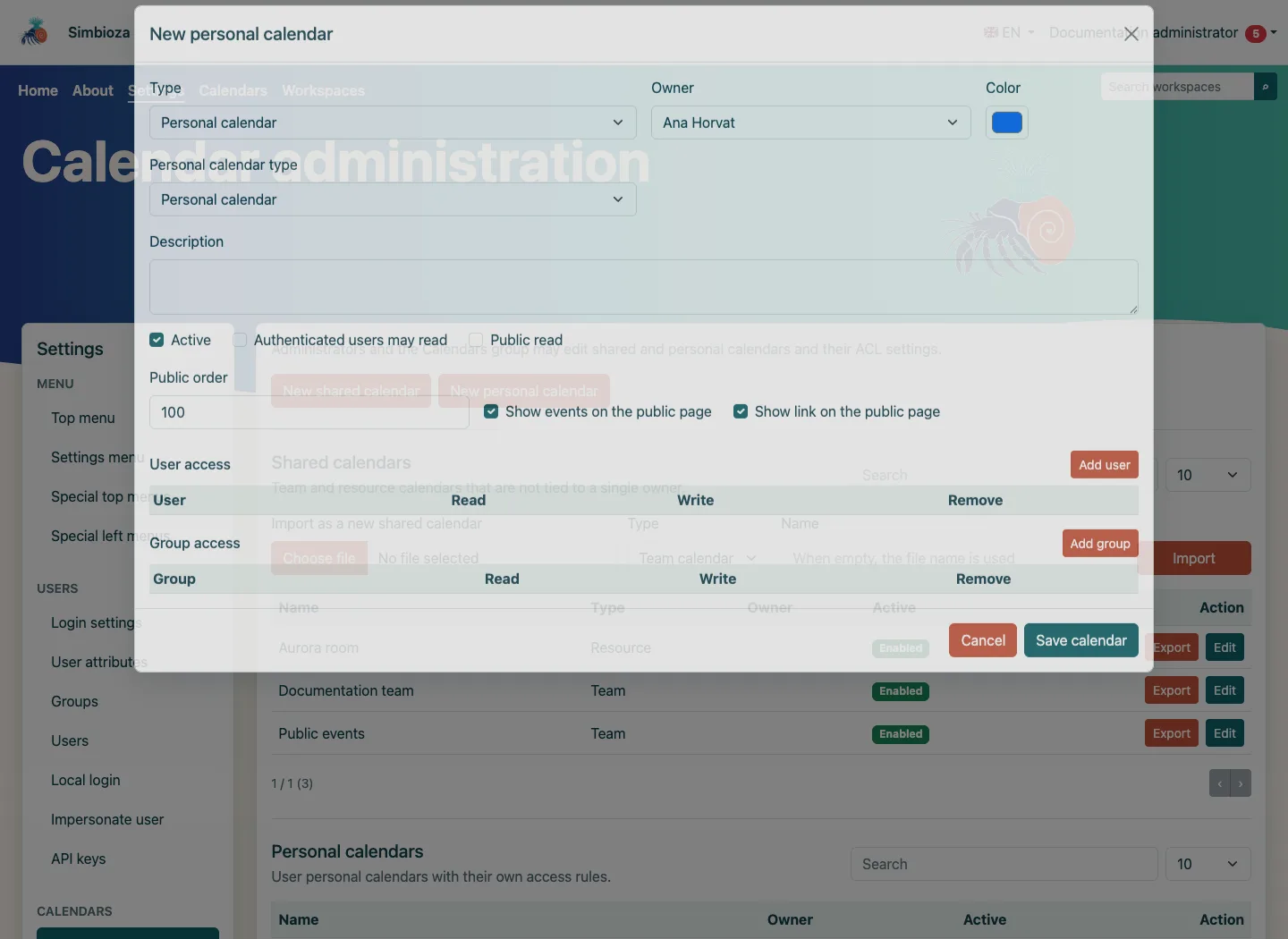
Task: Select Impersonate user in the sidebar
Action: point(107,819)
